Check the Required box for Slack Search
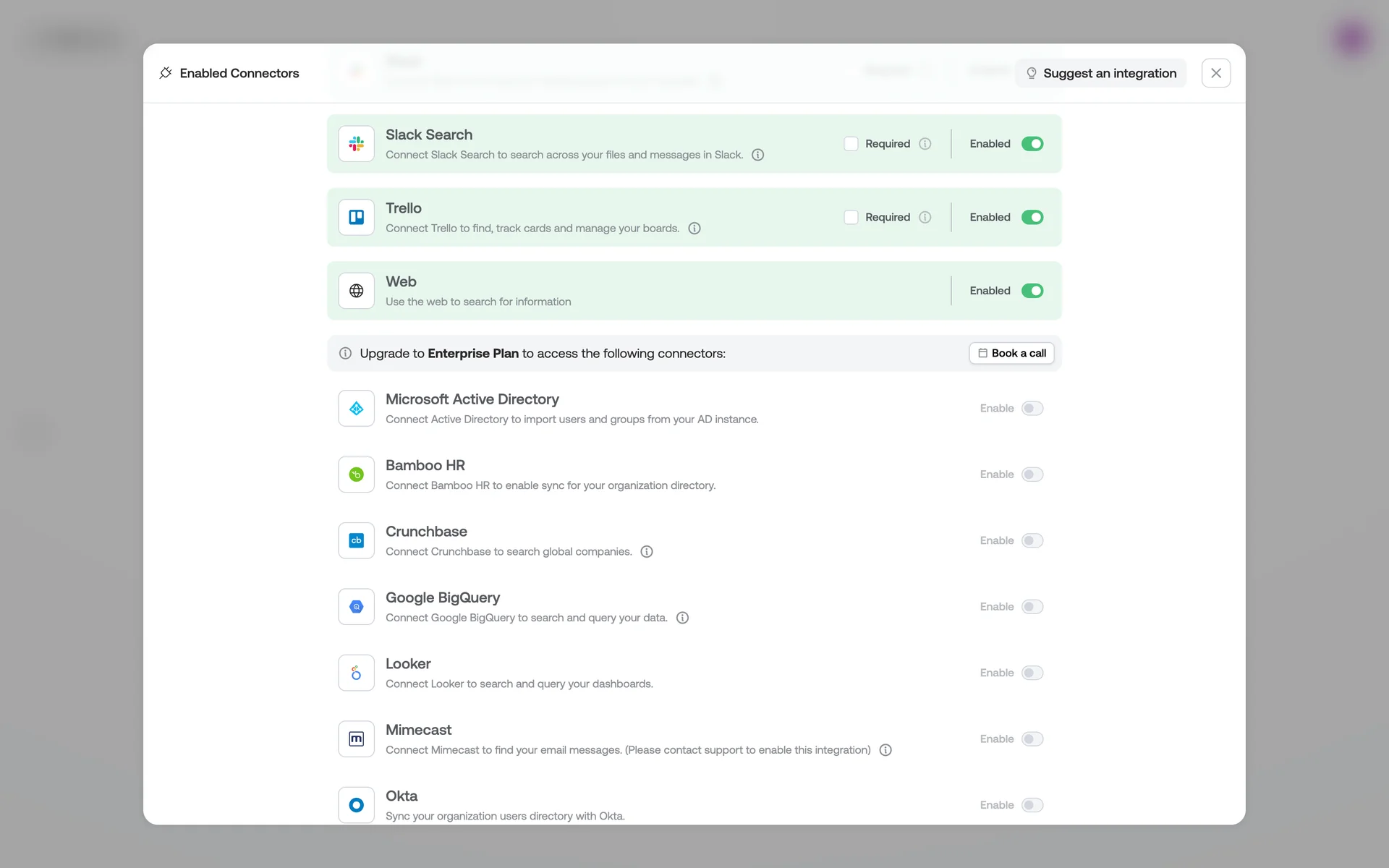This screenshot has height=868, width=1389. coord(851,144)
